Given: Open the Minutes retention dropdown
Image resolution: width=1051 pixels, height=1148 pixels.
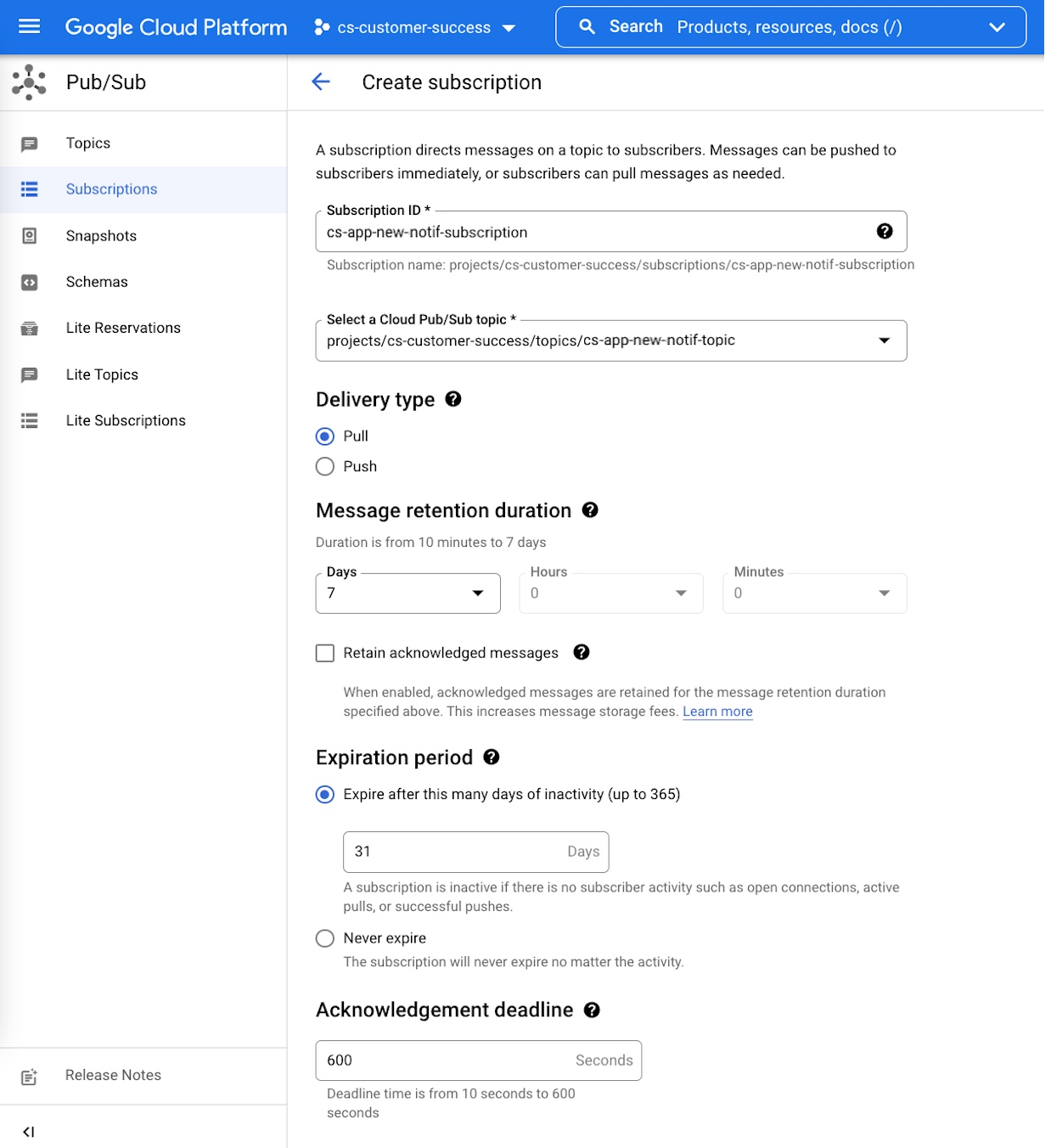Looking at the screenshot, I should point(815,593).
